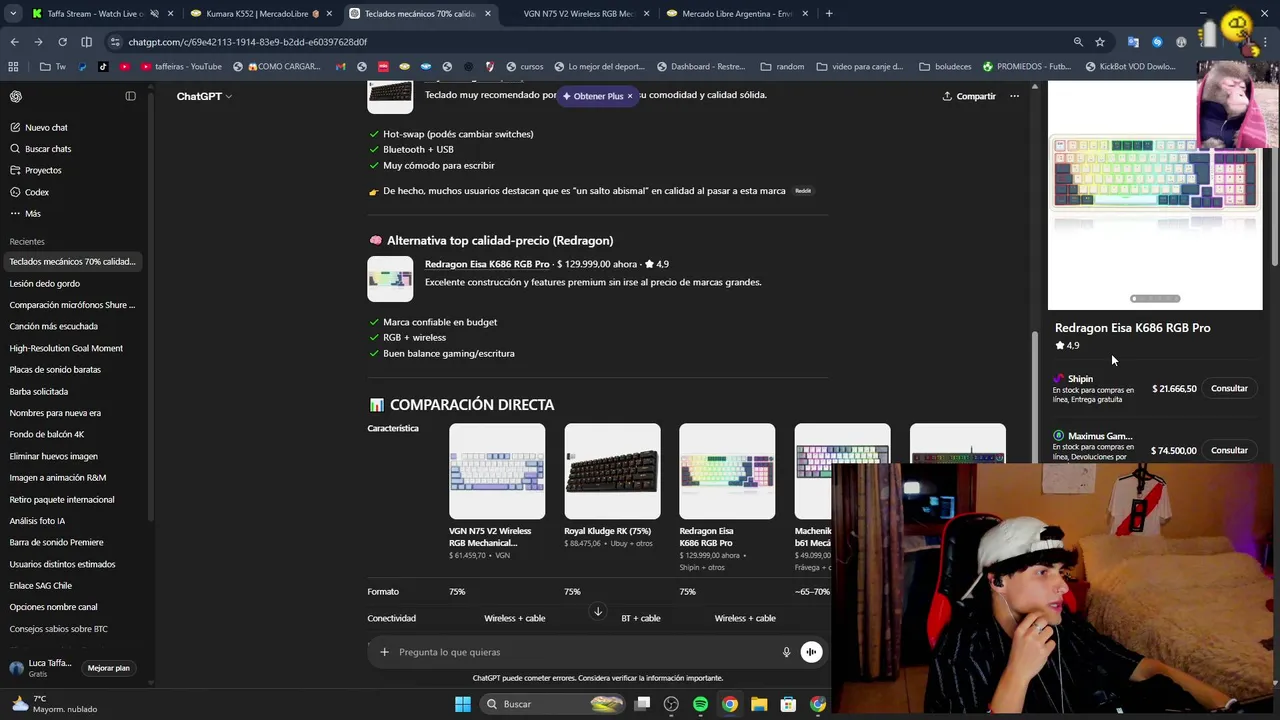Toggle the sidebar panel icon
This screenshot has width=1280, height=720.
130,96
